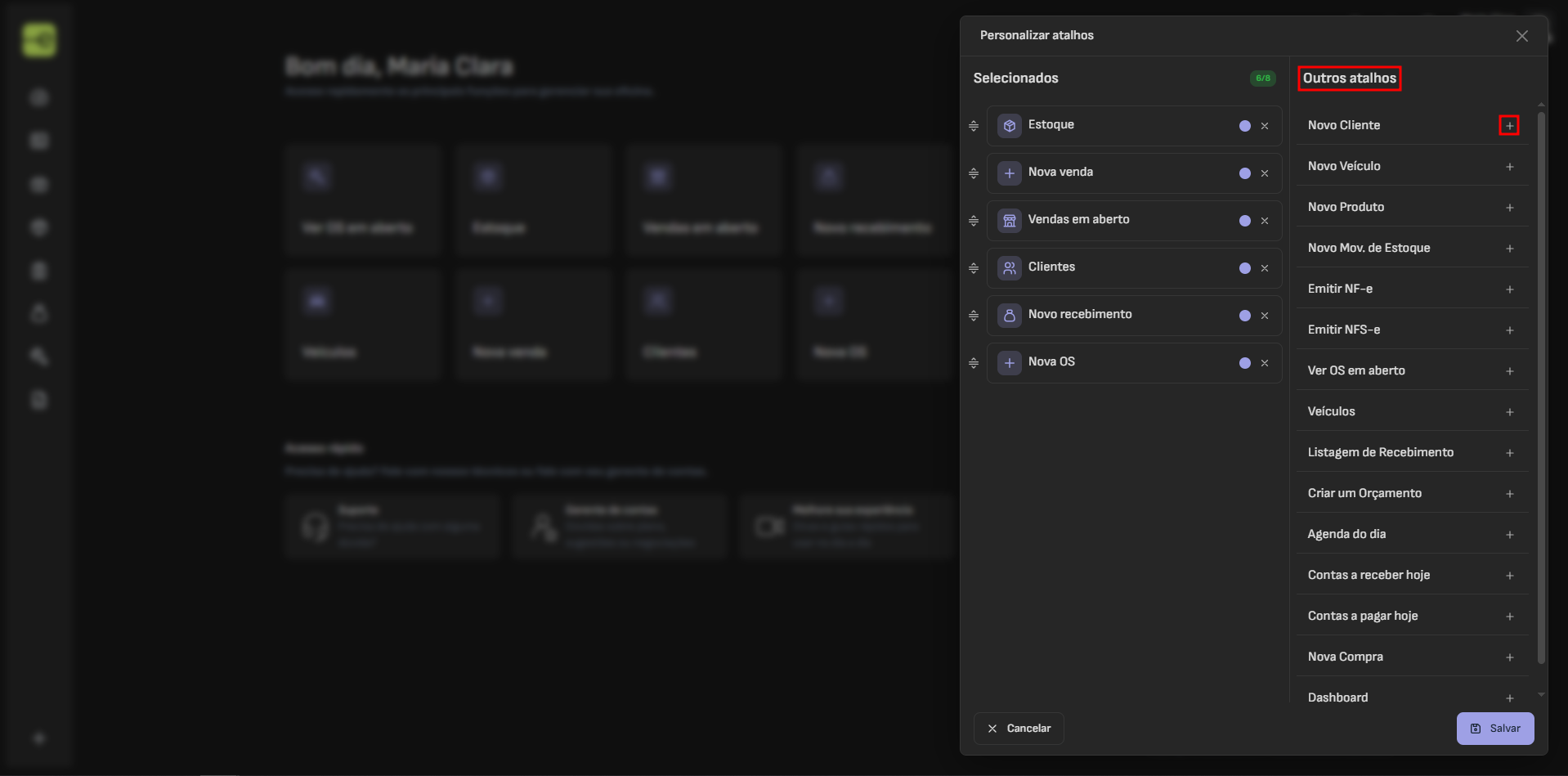Select the Novo Produto list entry
The image size is (1568, 776).
(x=1346, y=207)
